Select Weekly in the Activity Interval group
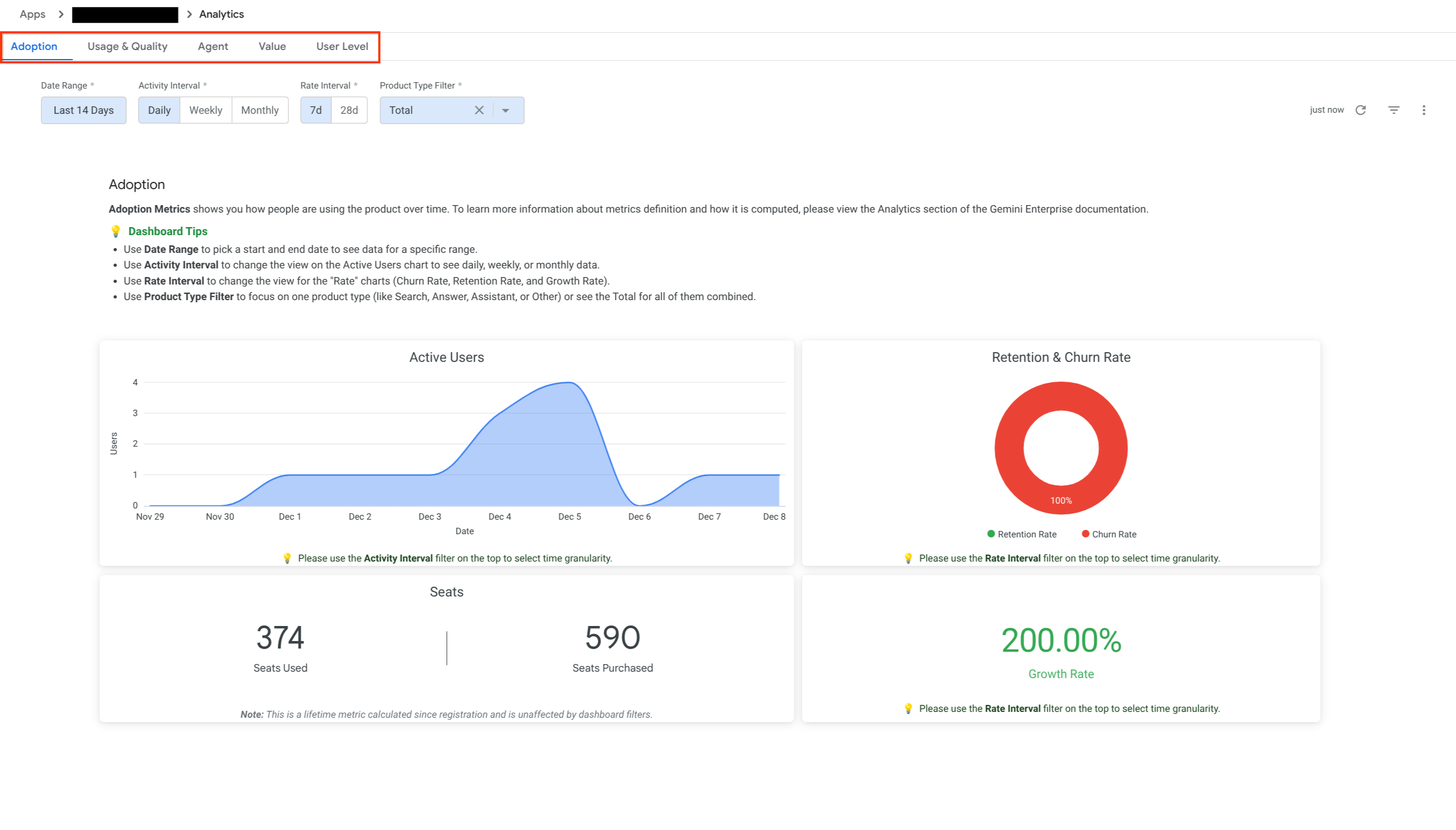This screenshot has width=1456, height=830. (205, 110)
